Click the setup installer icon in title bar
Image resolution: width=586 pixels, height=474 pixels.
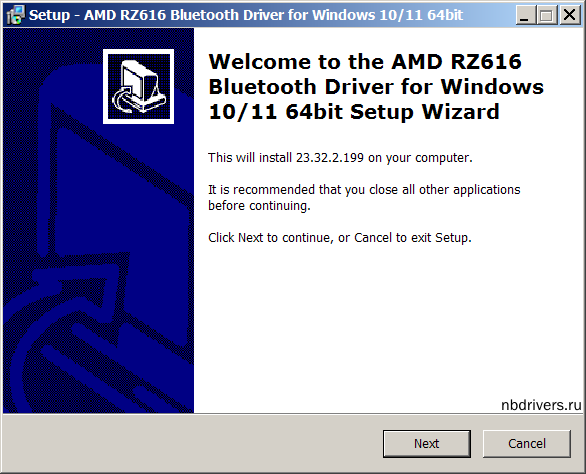pos(15,15)
